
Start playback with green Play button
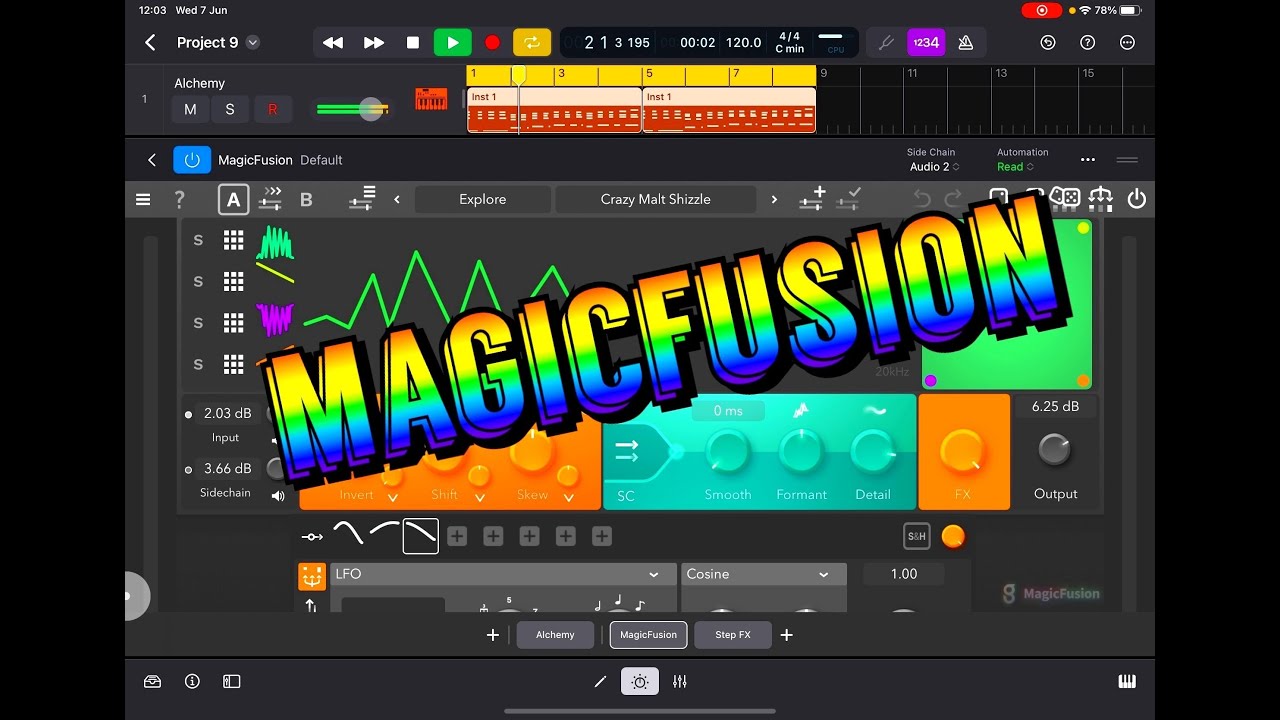[452, 42]
